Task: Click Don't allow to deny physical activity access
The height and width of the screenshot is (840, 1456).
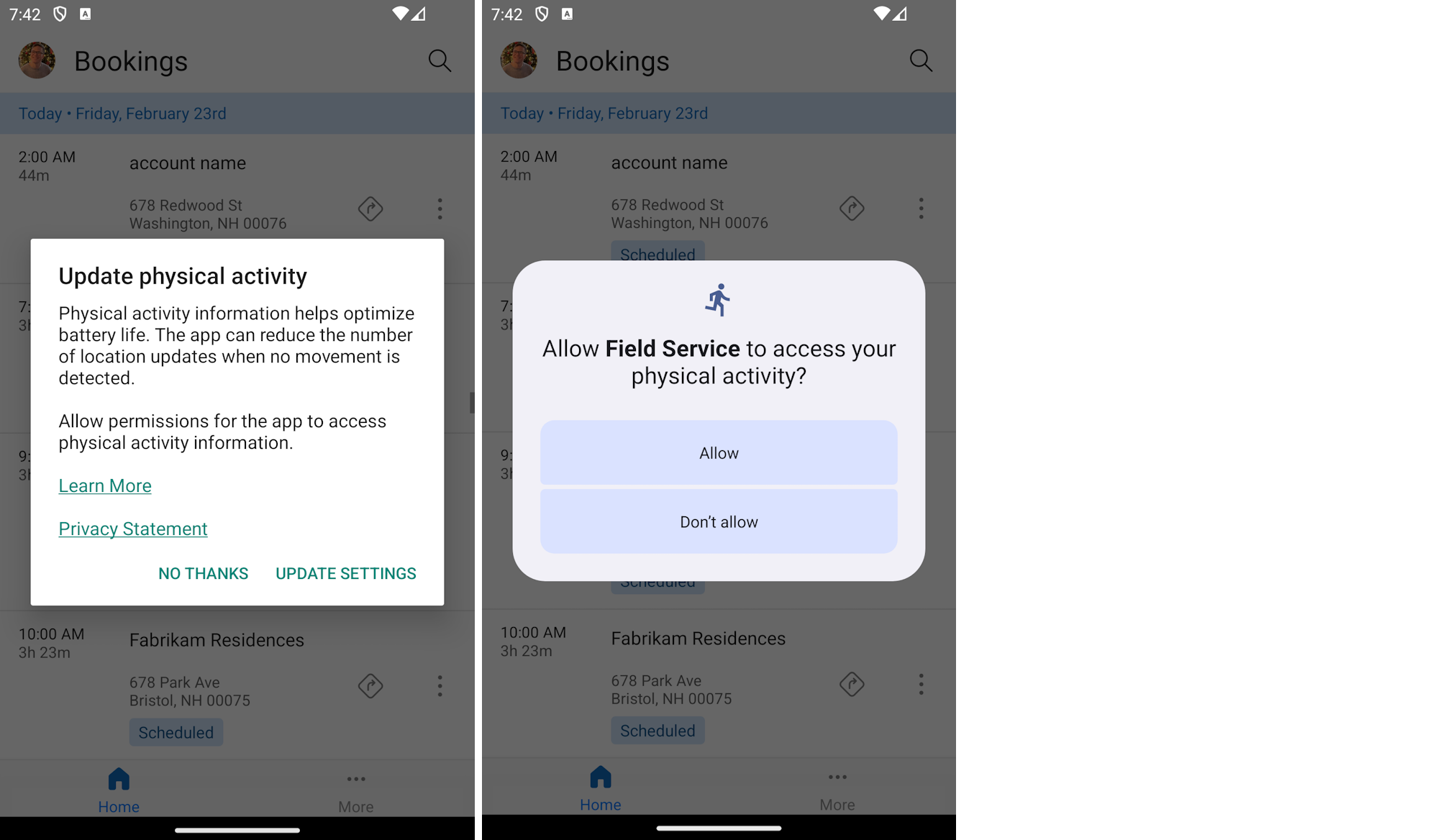Action: pos(718,521)
